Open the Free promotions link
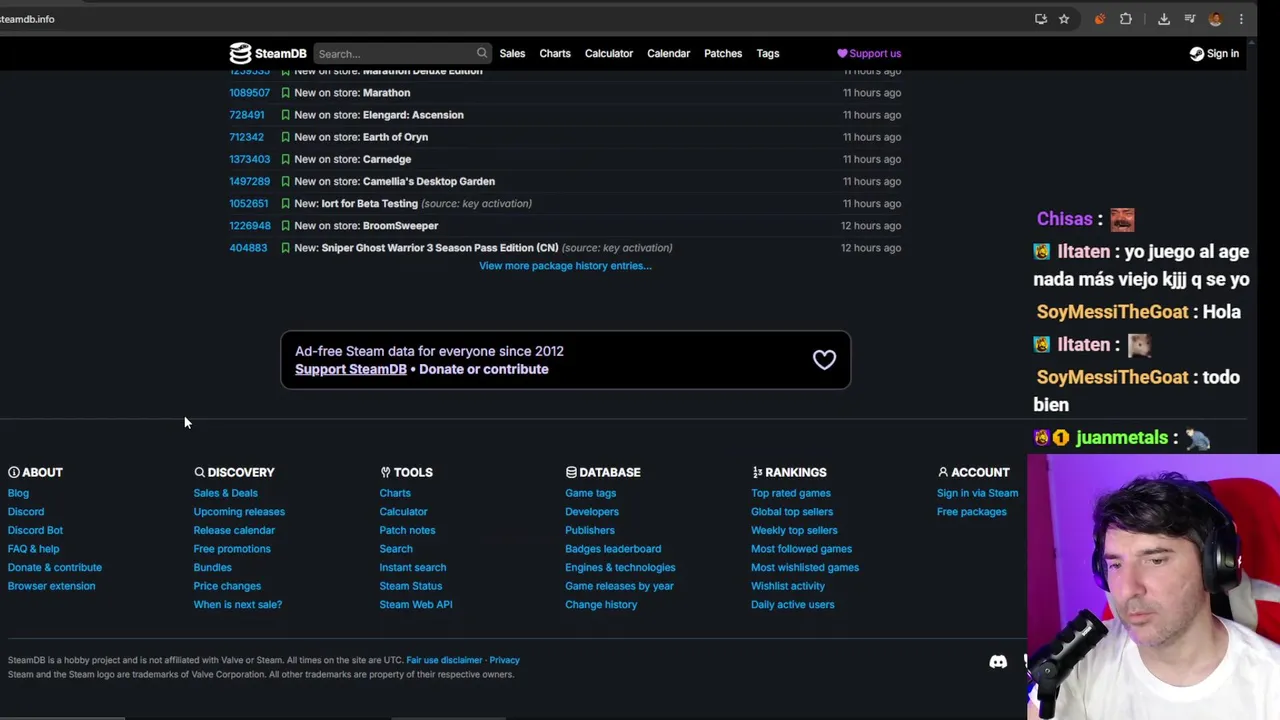Viewport: 1280px width, 720px height. [232, 549]
